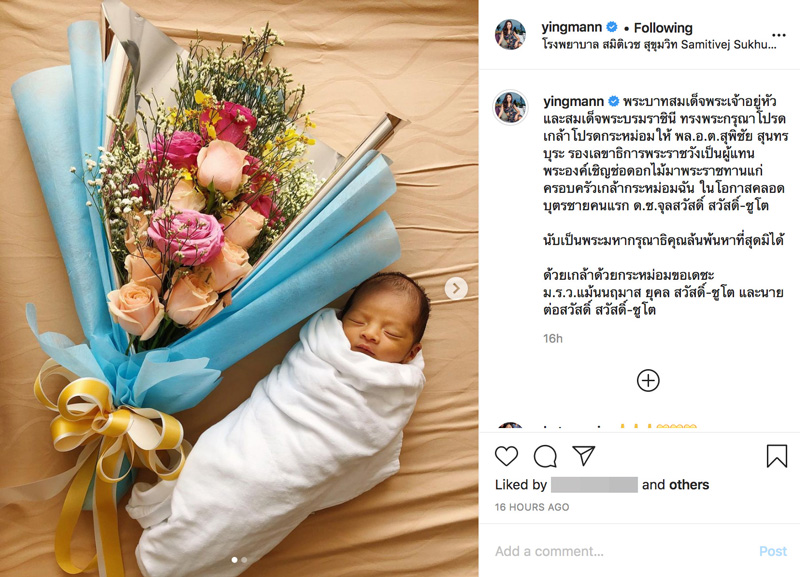
Task: Open comments via speech bubble icon
Action: point(545,456)
